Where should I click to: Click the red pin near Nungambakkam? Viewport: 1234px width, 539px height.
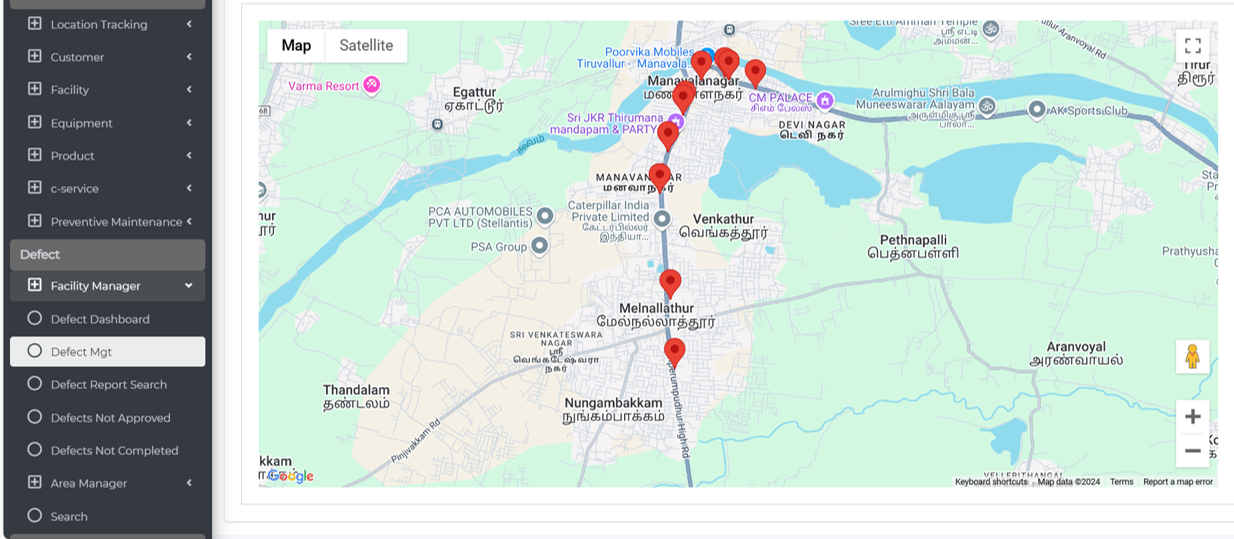pyautogui.click(x=675, y=353)
